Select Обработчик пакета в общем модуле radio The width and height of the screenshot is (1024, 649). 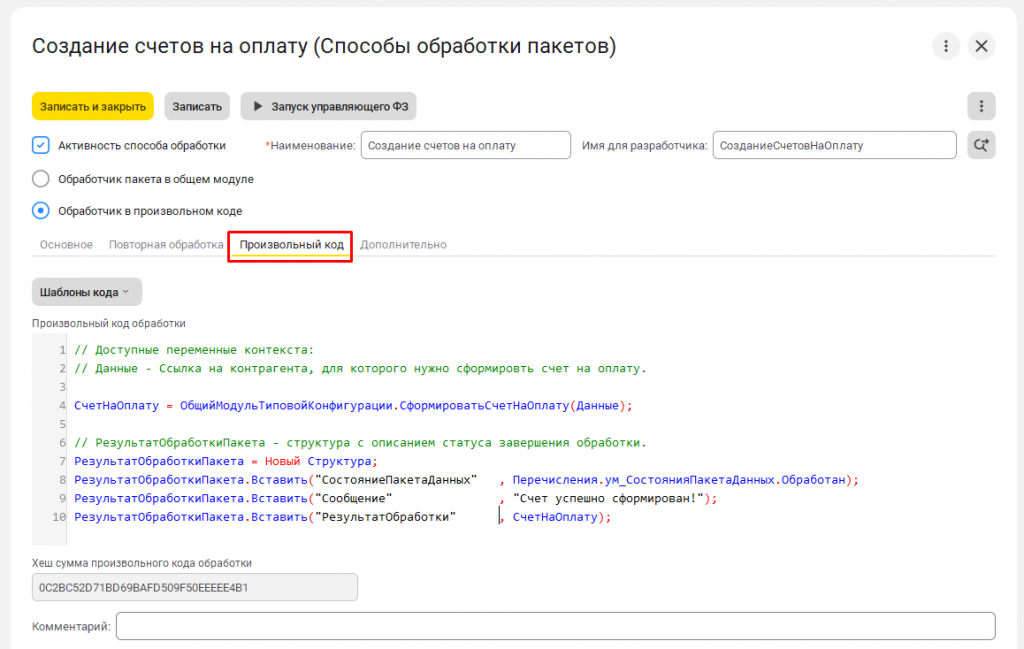tap(40, 178)
